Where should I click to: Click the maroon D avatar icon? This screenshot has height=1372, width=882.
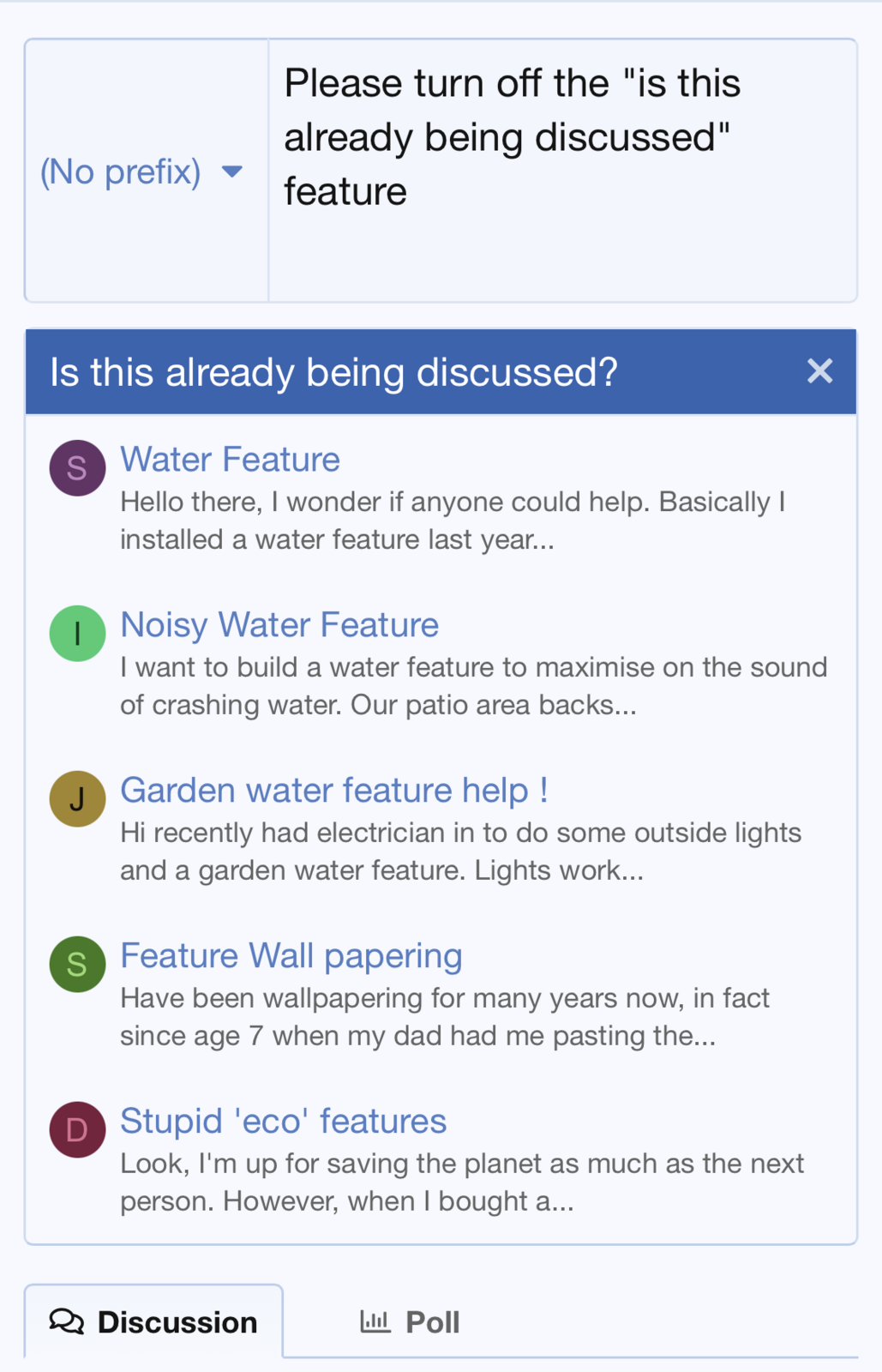[x=77, y=1130]
